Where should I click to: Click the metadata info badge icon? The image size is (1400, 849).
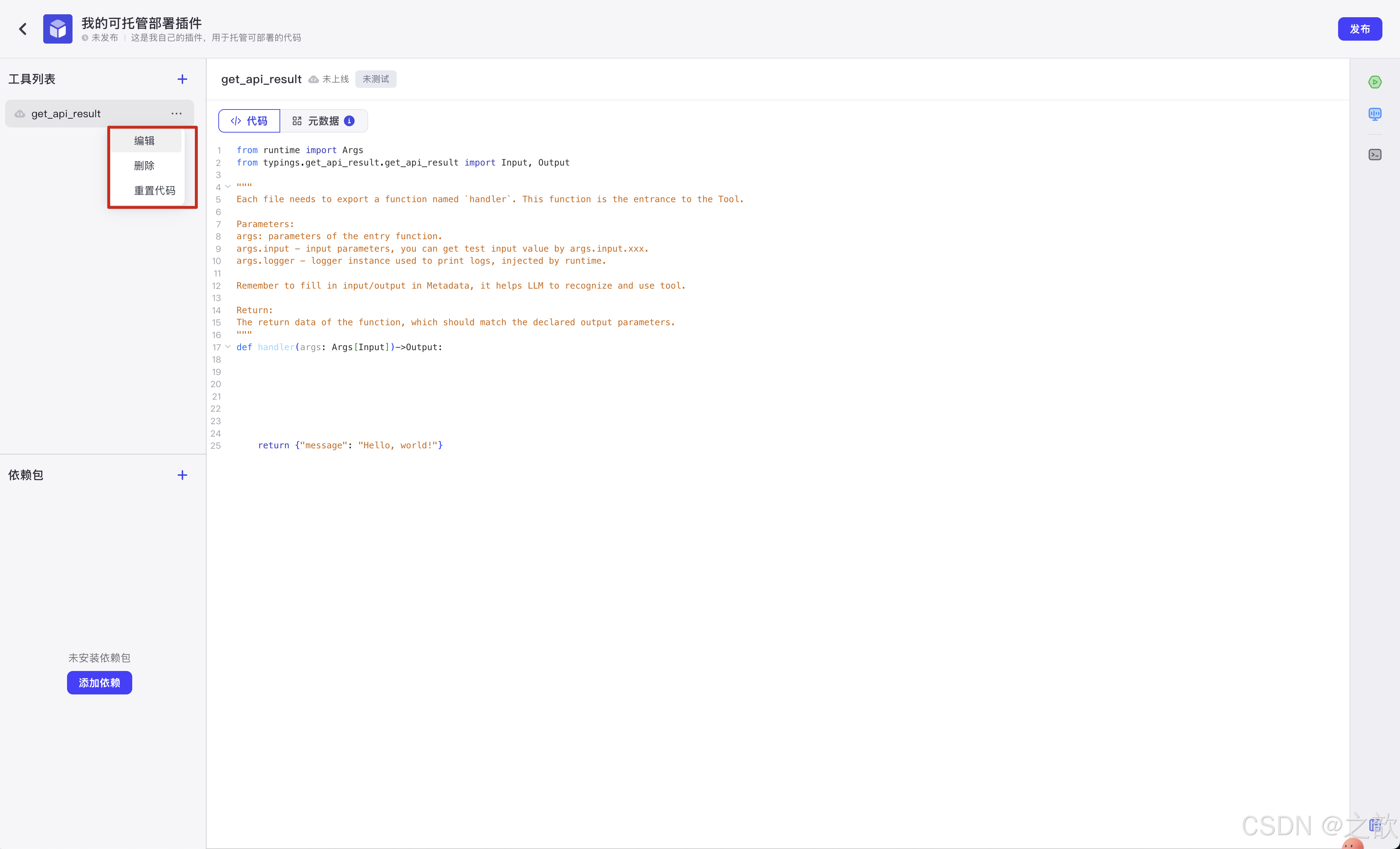point(349,121)
